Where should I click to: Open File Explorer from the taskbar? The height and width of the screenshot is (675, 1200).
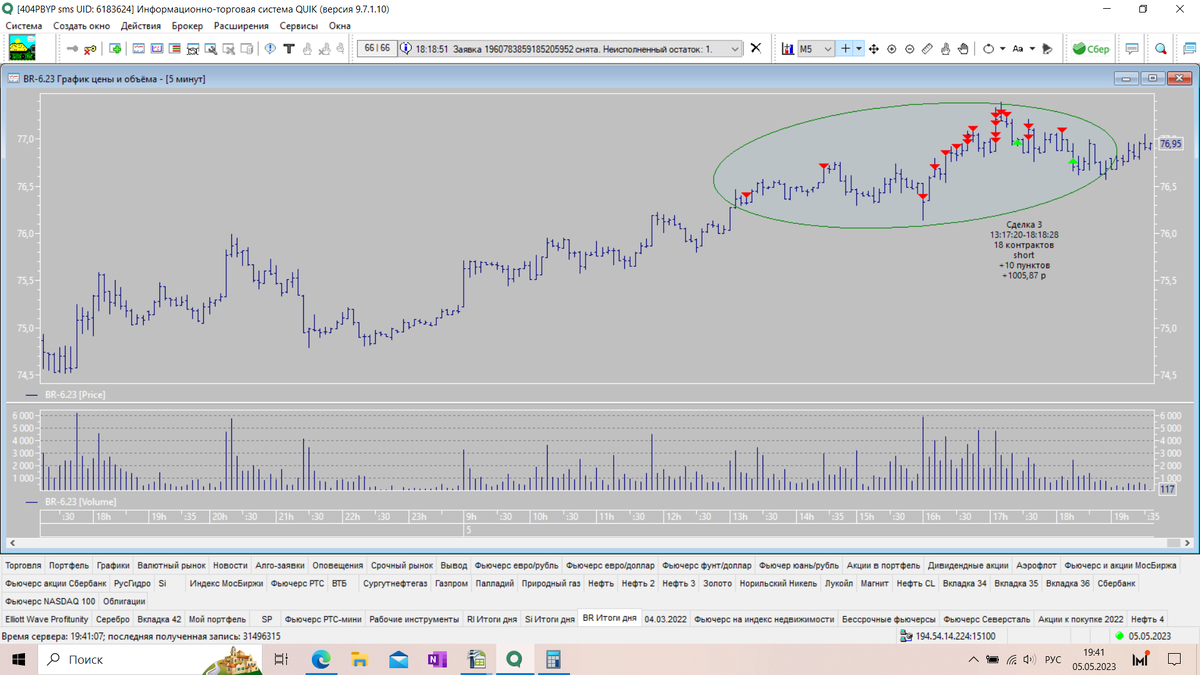360,659
